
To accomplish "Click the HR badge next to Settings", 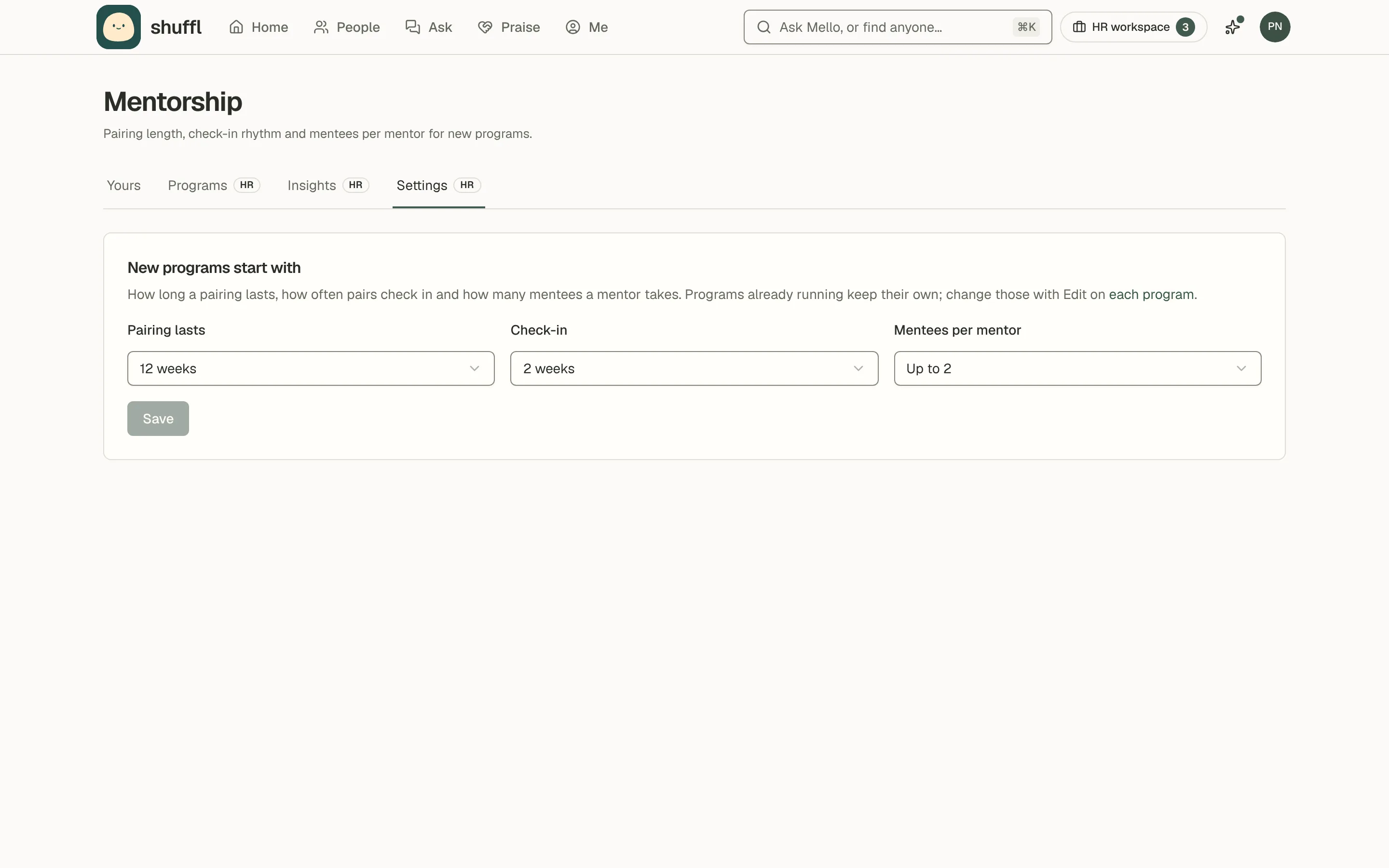I will (x=467, y=185).
